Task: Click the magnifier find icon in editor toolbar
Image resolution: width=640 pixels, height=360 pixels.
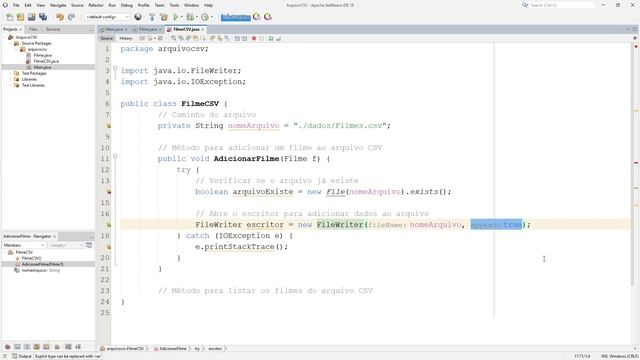Action: [173, 38]
